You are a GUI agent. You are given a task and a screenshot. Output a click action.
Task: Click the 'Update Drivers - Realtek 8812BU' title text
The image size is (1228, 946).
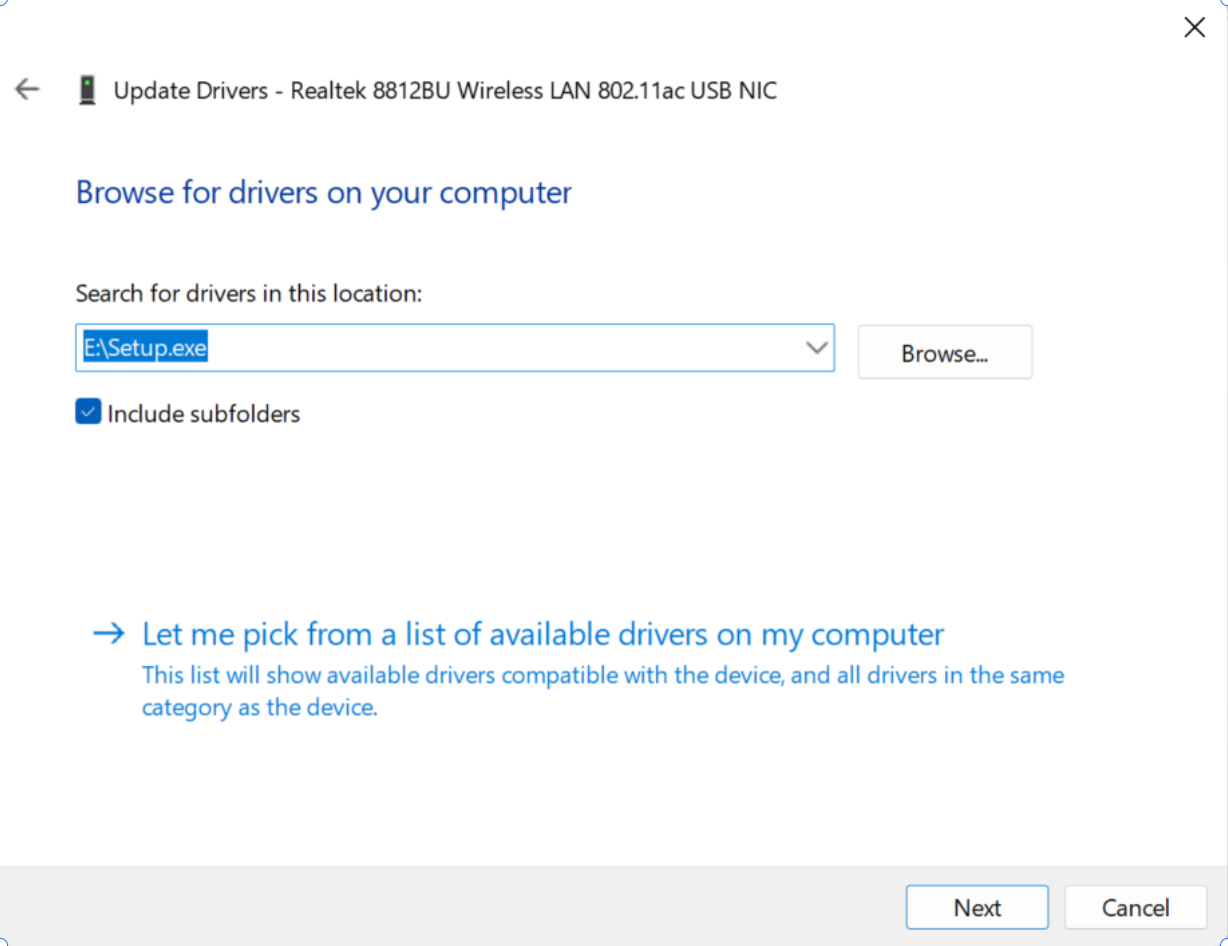pyautogui.click(x=444, y=91)
